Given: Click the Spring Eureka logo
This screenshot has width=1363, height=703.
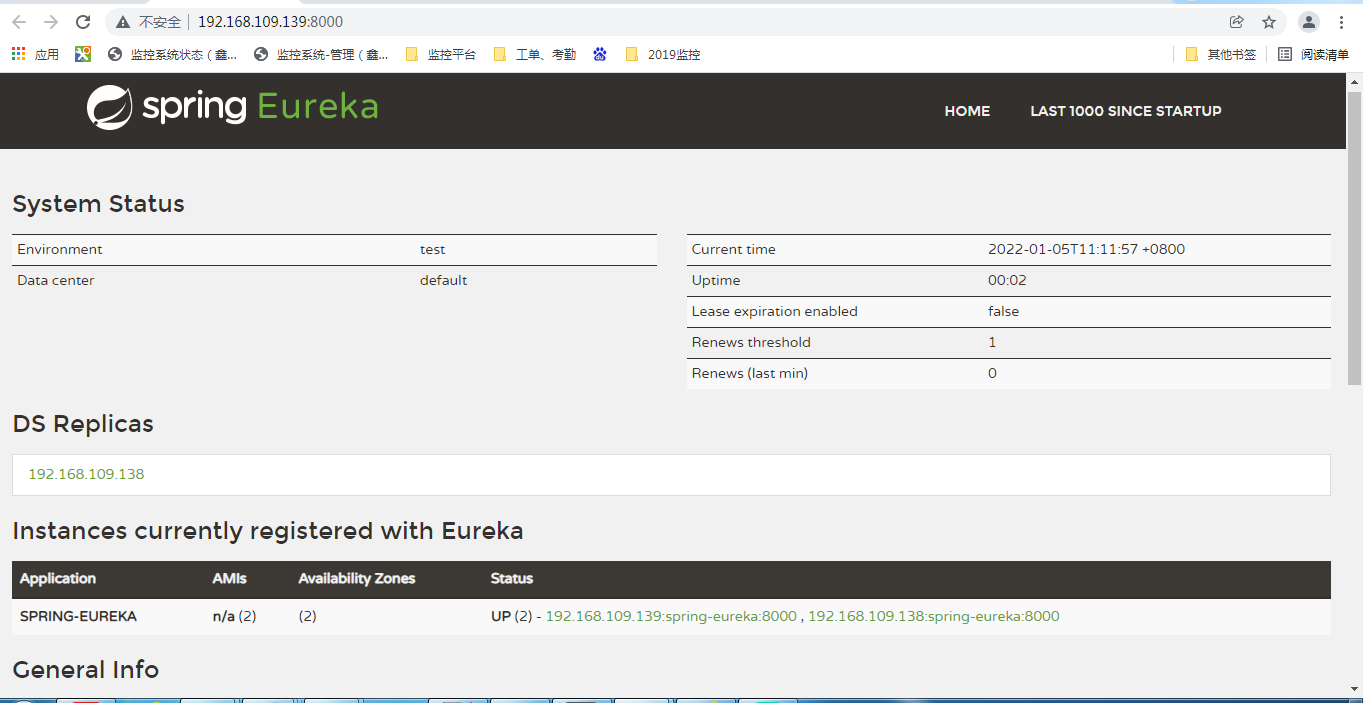Looking at the screenshot, I should point(233,108).
